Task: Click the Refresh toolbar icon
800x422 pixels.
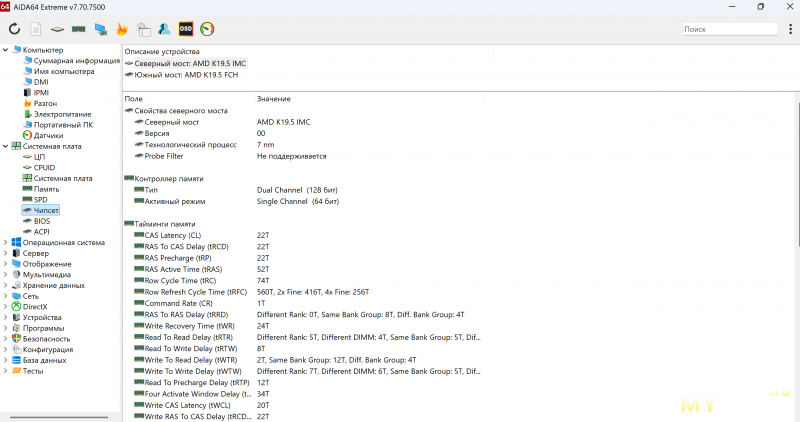Action: coord(14,29)
